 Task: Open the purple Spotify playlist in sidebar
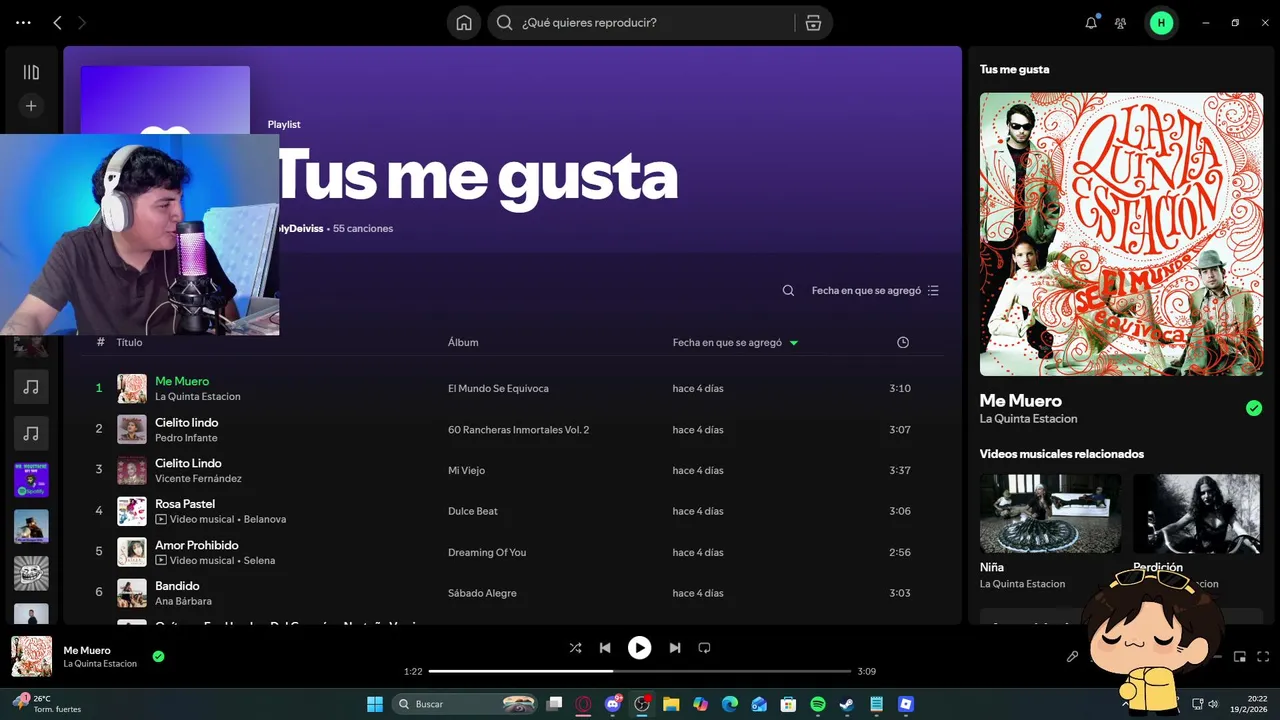(31, 480)
